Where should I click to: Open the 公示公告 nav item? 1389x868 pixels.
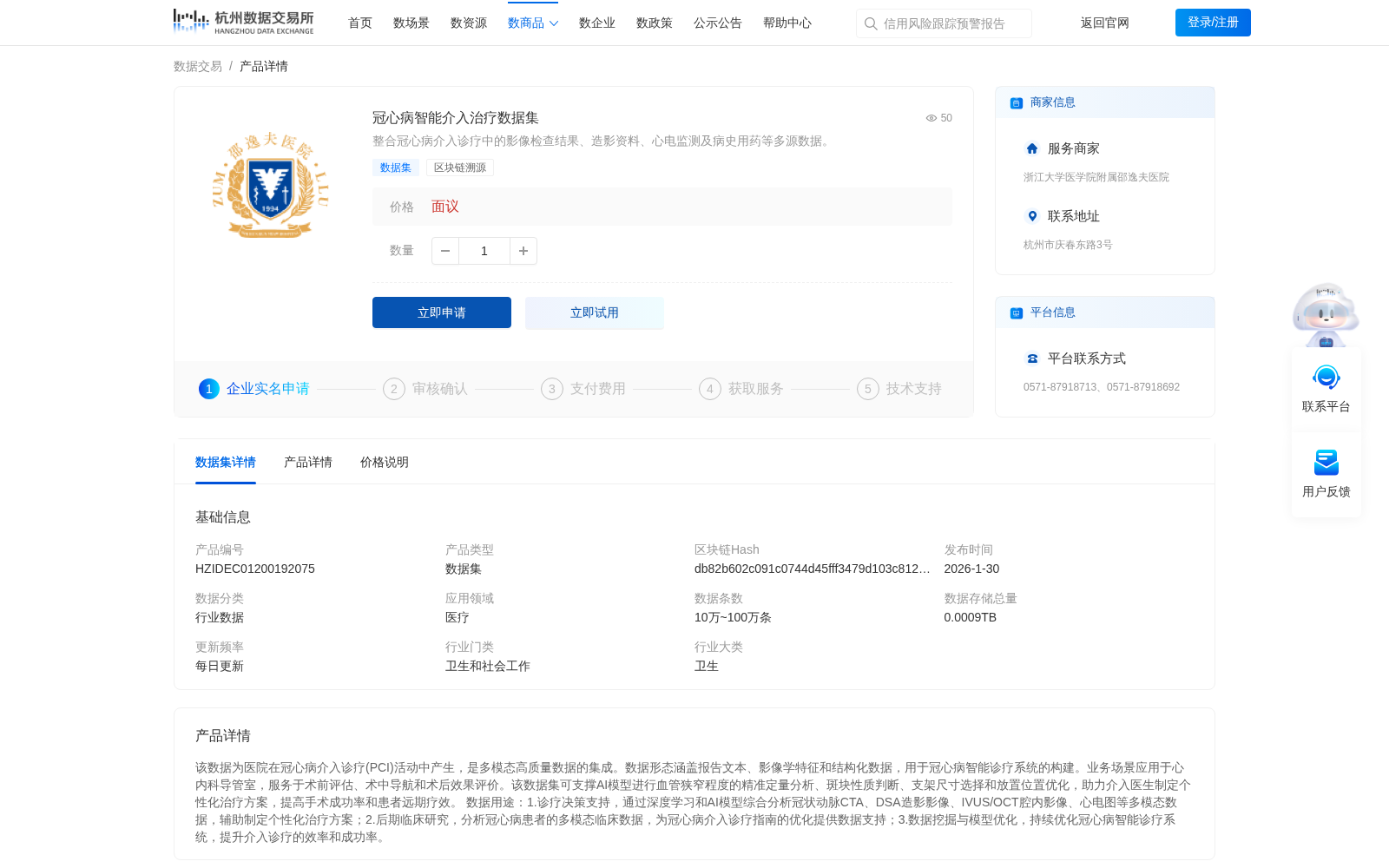tap(718, 23)
